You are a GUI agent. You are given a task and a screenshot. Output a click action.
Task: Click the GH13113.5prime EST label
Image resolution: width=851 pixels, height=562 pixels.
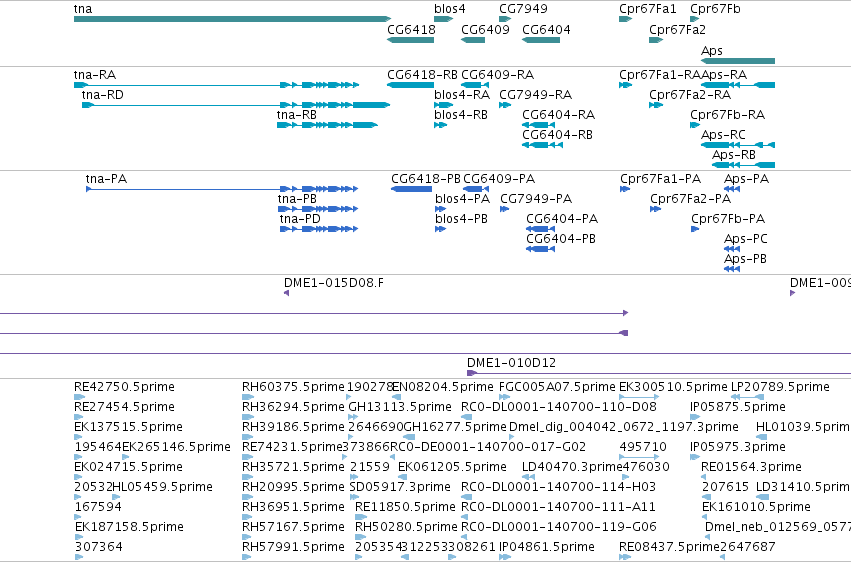click(x=400, y=406)
